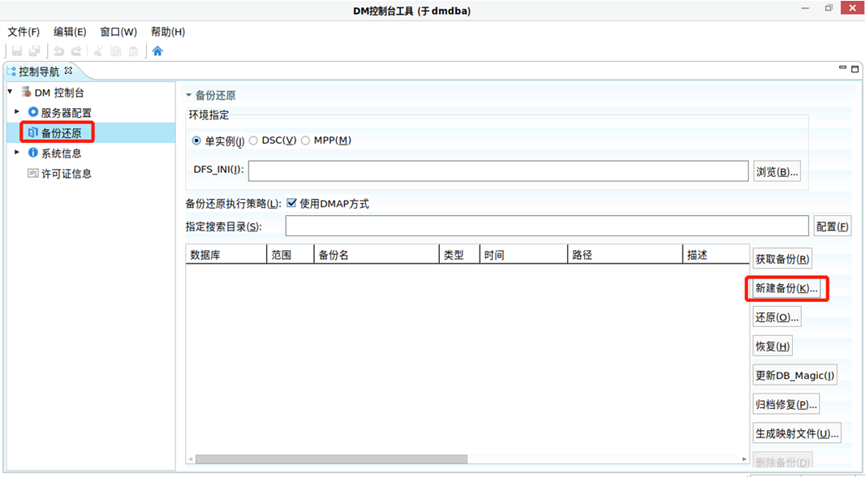
Task: Click the table scrollbar's right arrow
Action: (x=744, y=459)
